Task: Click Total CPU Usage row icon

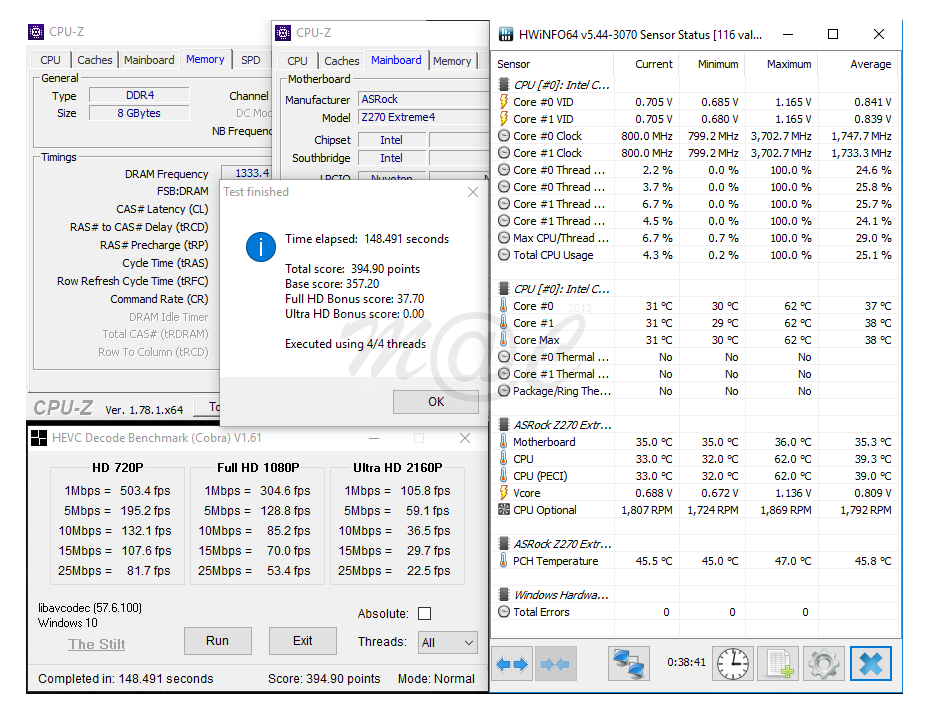Action: click(504, 255)
